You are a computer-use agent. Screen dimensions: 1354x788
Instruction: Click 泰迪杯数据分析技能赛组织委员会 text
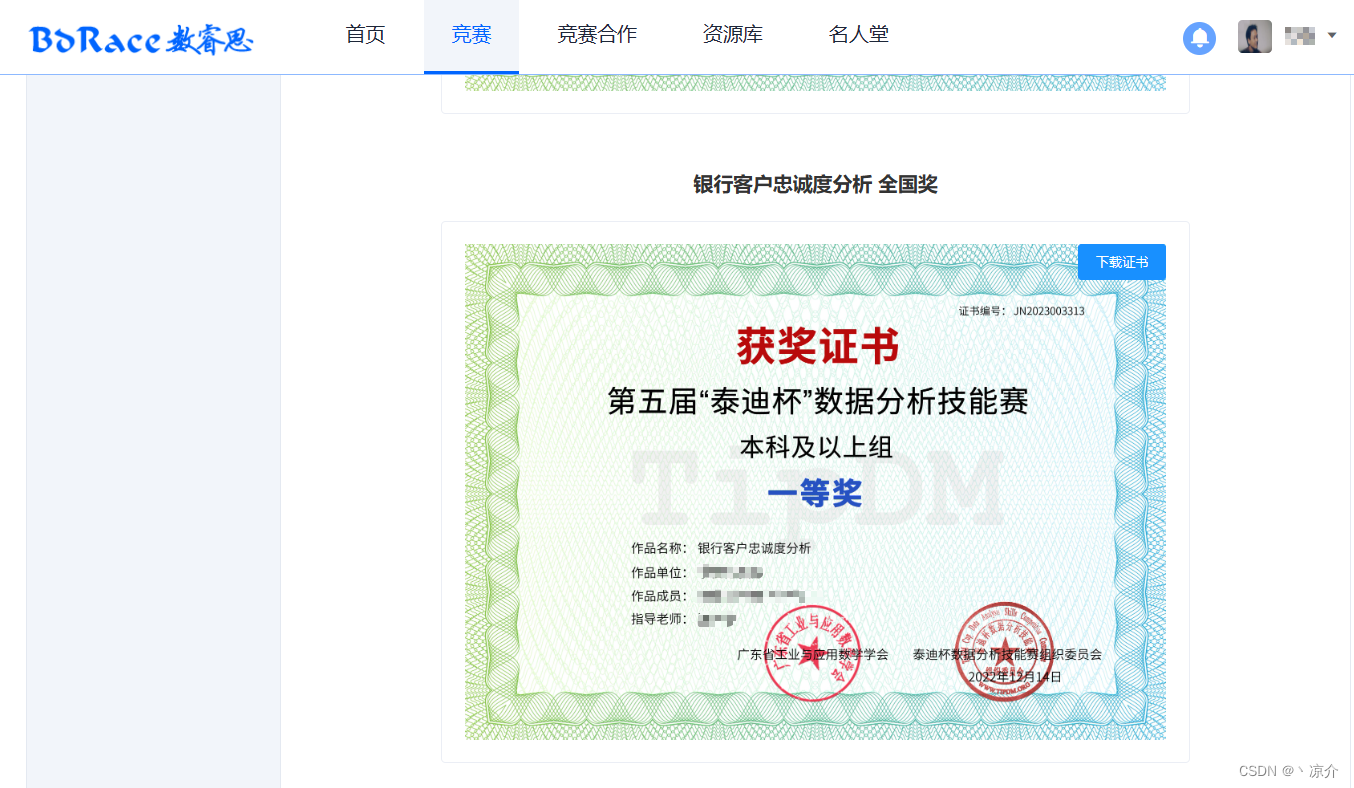tap(1007, 655)
